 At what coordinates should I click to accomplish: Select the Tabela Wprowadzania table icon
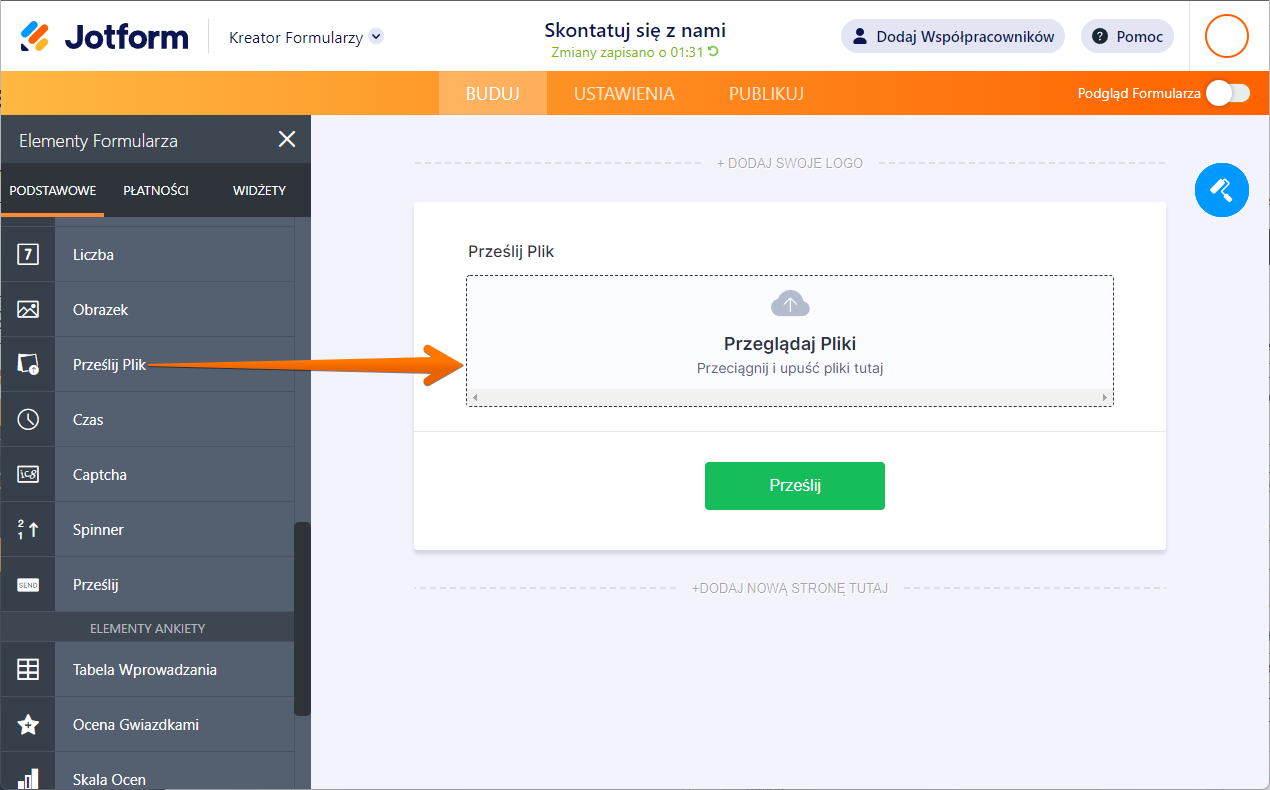tap(28, 670)
